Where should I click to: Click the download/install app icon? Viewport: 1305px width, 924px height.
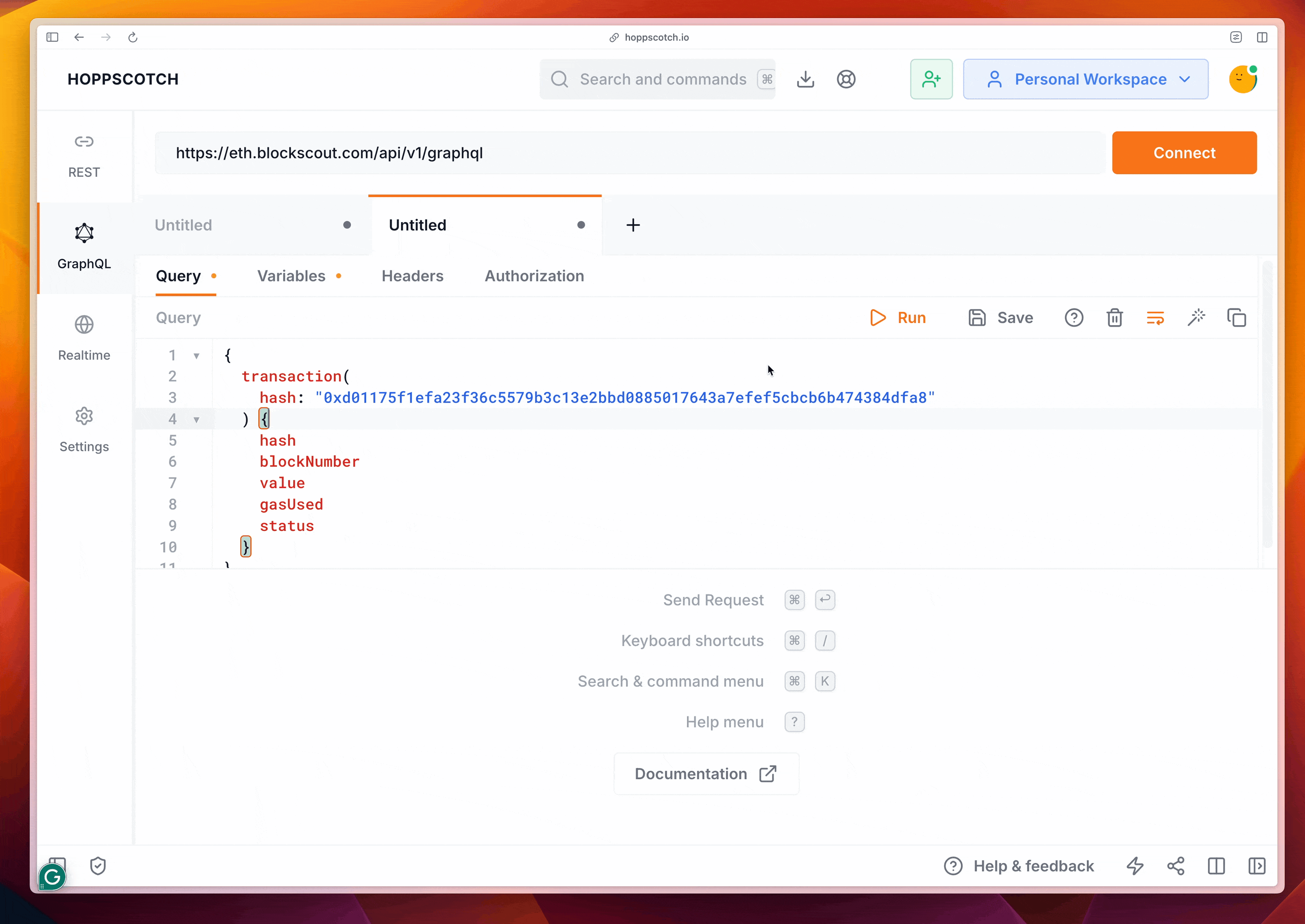pyautogui.click(x=805, y=79)
